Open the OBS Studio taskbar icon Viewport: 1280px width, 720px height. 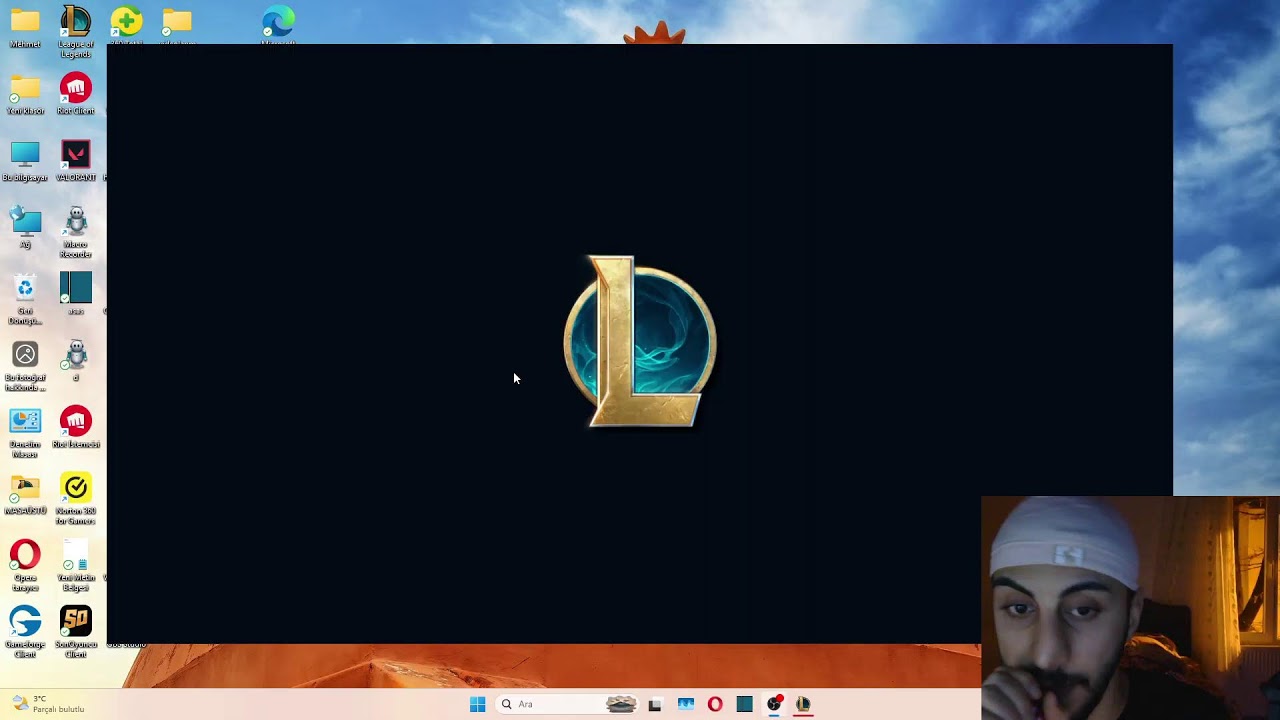[x=774, y=704]
